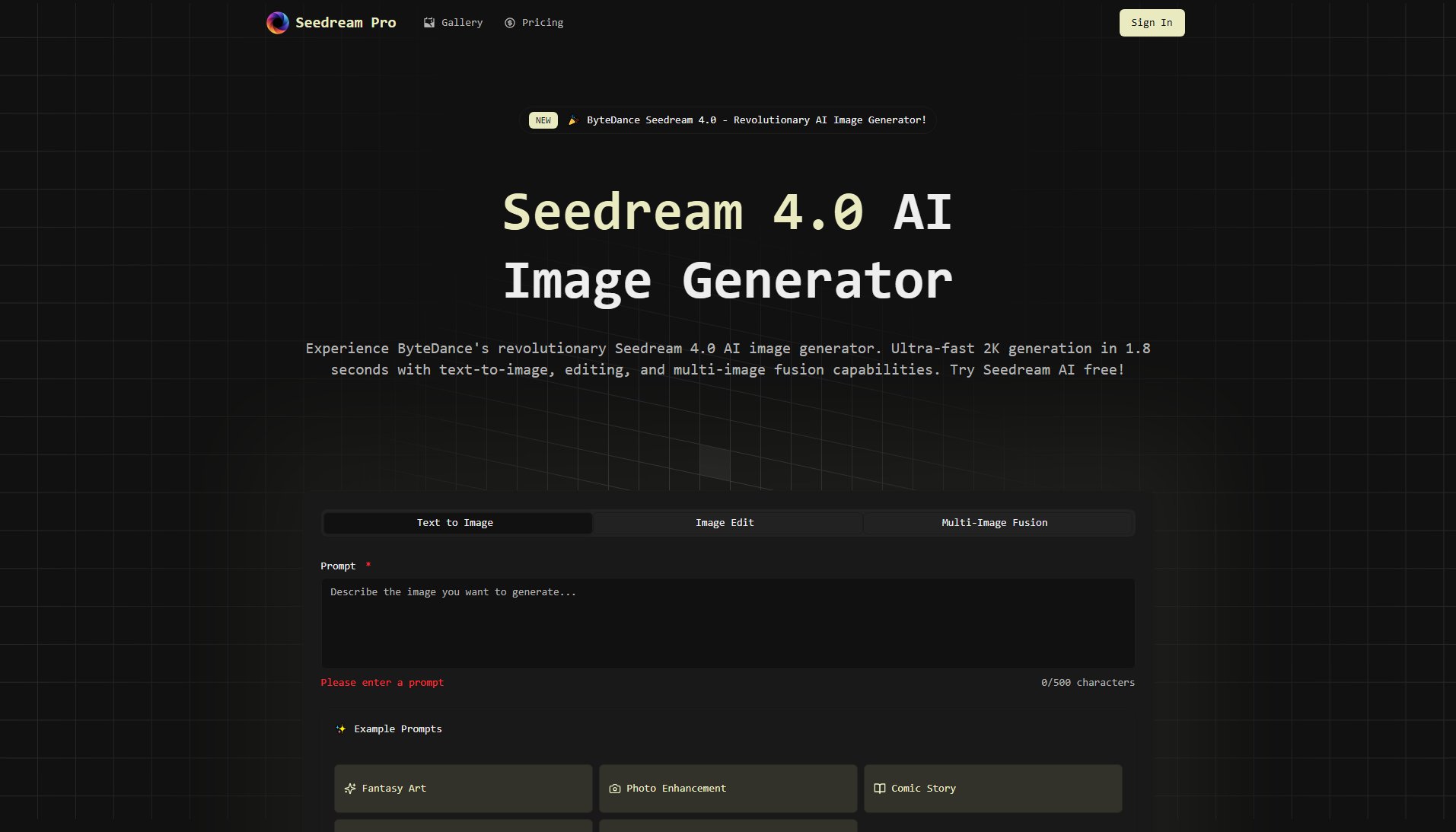Go to homepage via Seedream Pro text
The height and width of the screenshot is (832, 1456).
pyautogui.click(x=346, y=23)
